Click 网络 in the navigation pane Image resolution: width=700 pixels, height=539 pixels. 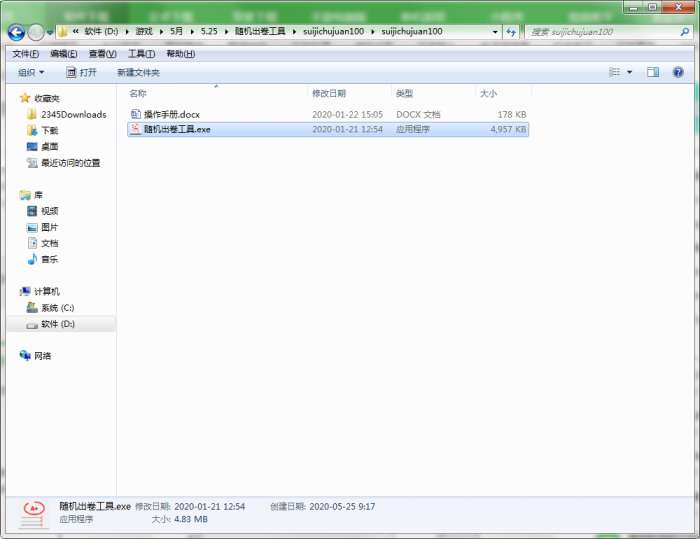pyautogui.click(x=42, y=356)
